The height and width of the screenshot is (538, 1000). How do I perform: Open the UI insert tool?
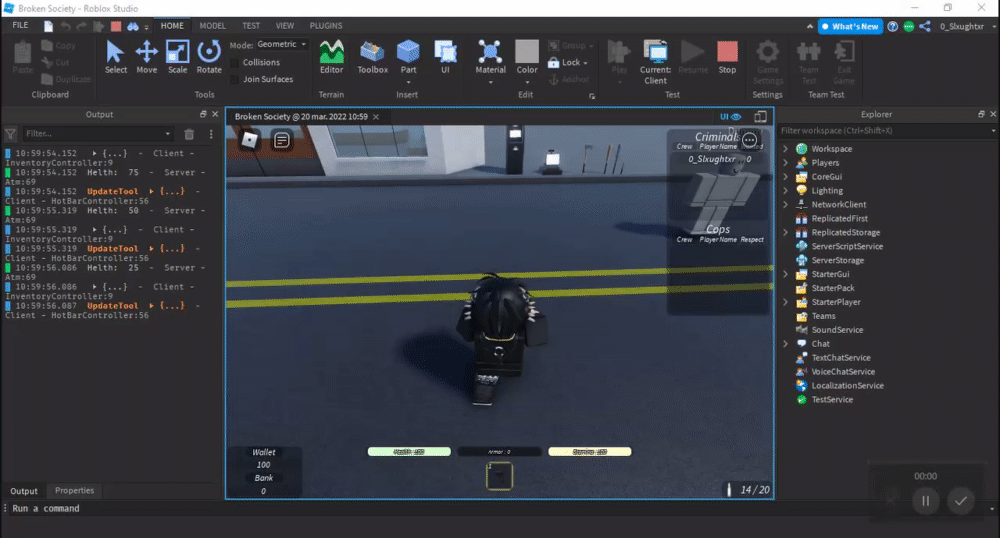[x=445, y=57]
